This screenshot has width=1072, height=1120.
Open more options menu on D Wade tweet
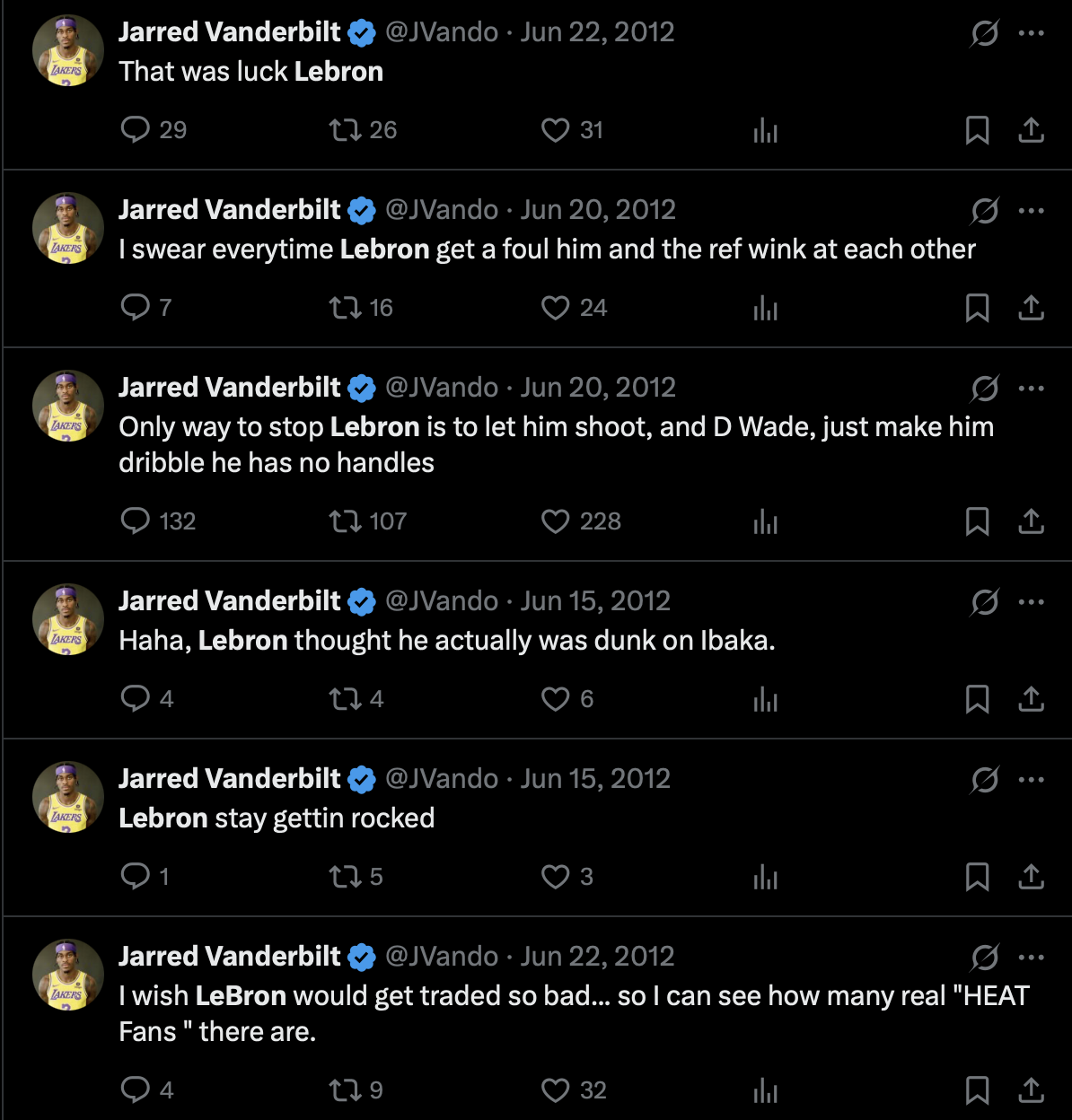click(1031, 389)
